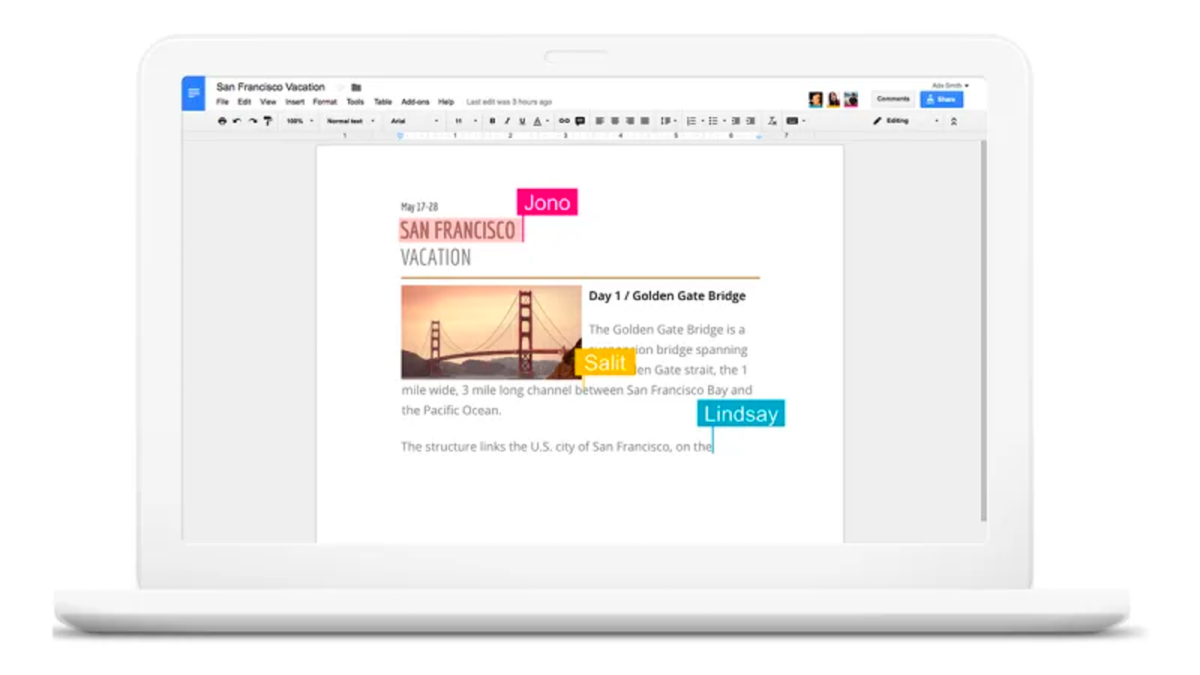
Task: View the first collaborator avatar
Action: click(x=816, y=99)
